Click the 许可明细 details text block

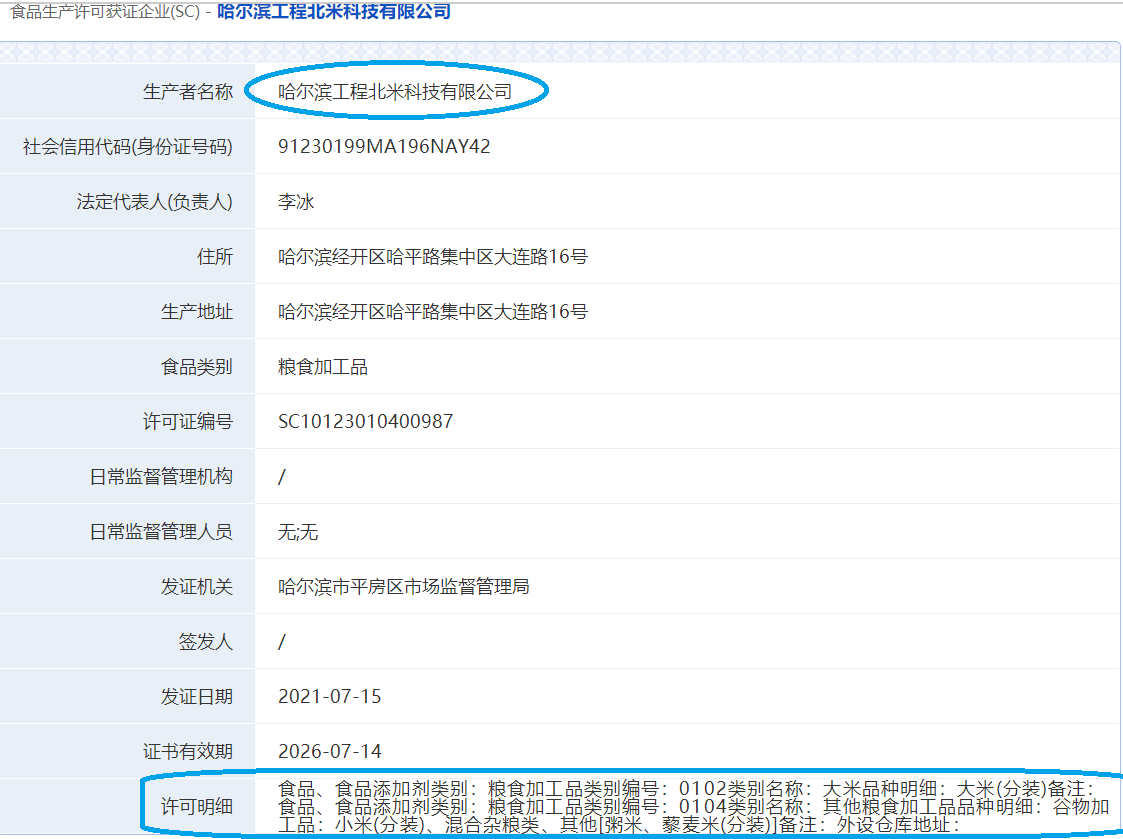pos(693,807)
